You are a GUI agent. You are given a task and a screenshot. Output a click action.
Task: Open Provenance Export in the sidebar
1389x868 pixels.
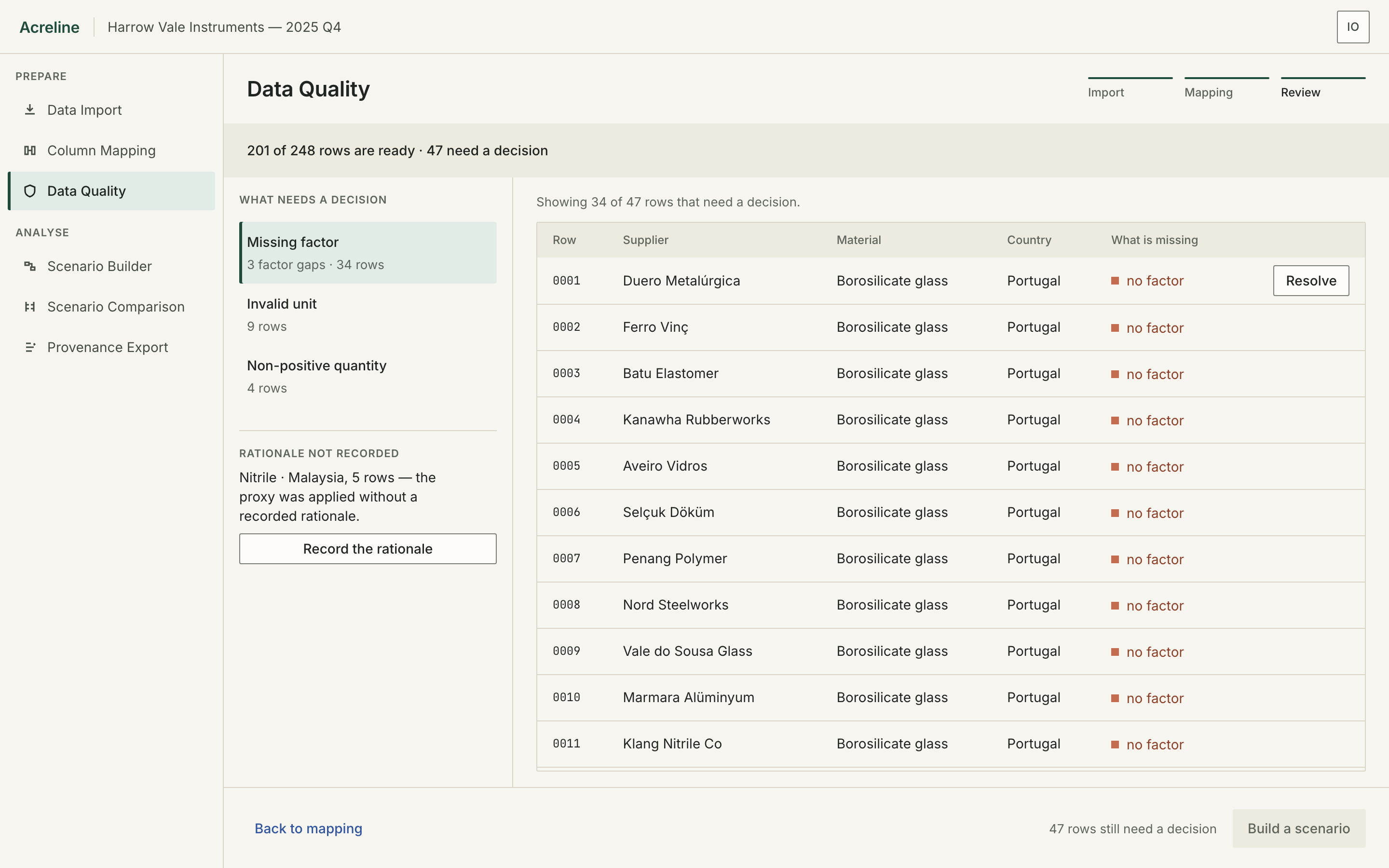(x=111, y=347)
